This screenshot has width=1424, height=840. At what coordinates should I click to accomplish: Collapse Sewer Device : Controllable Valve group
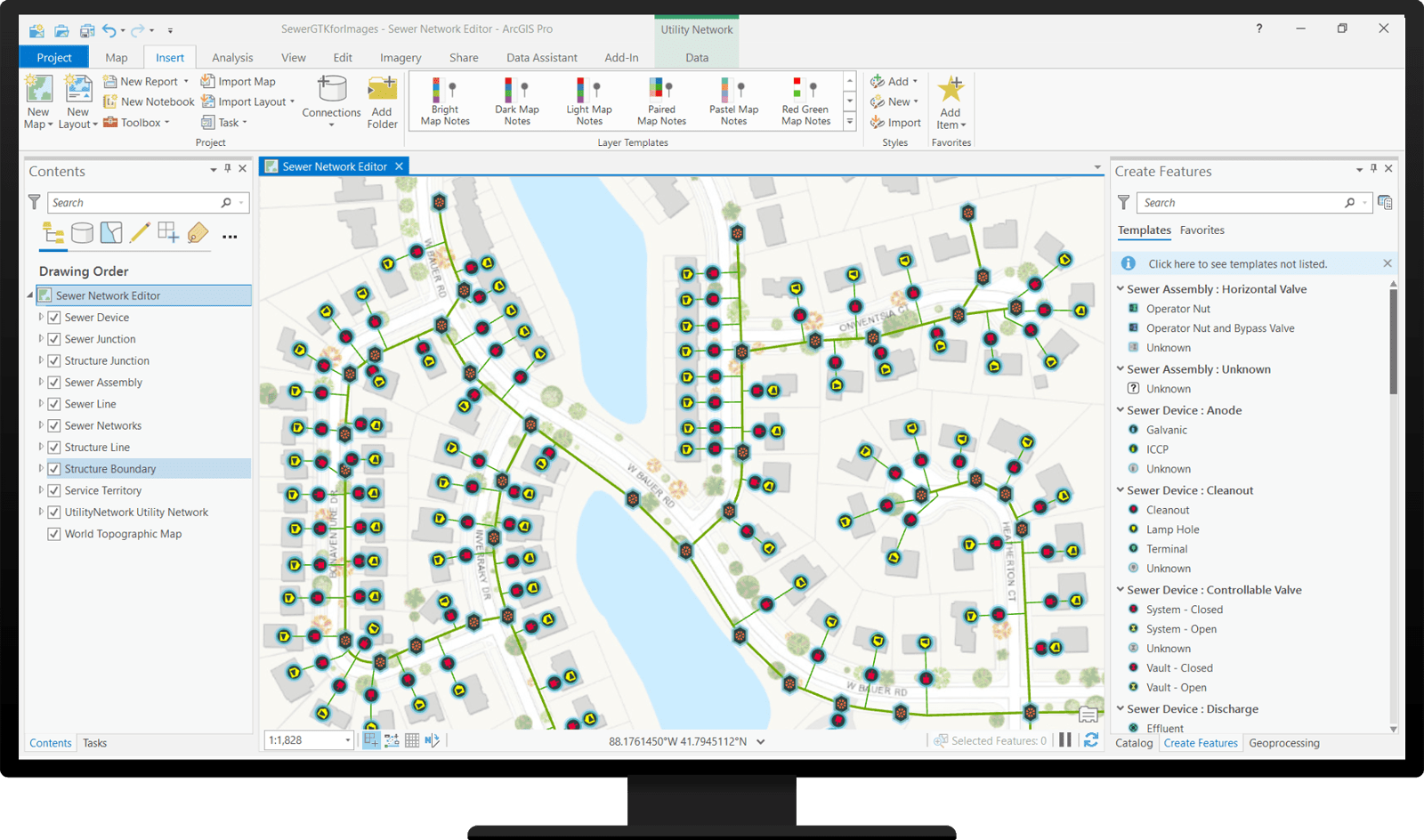(1121, 590)
